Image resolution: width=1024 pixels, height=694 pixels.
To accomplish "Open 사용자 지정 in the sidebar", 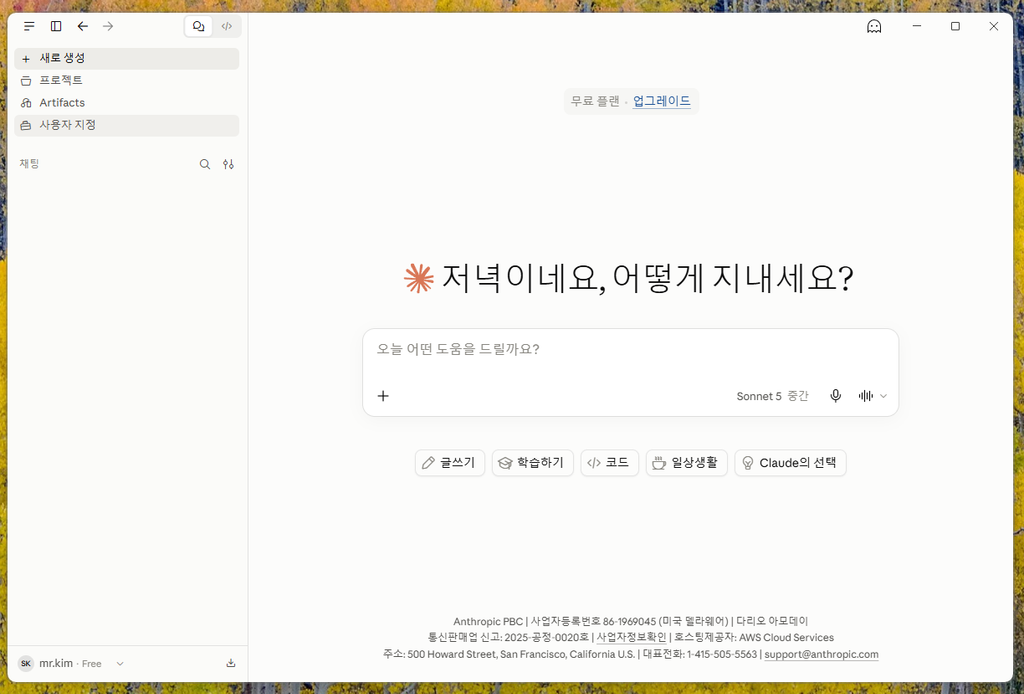I will [x=127, y=125].
